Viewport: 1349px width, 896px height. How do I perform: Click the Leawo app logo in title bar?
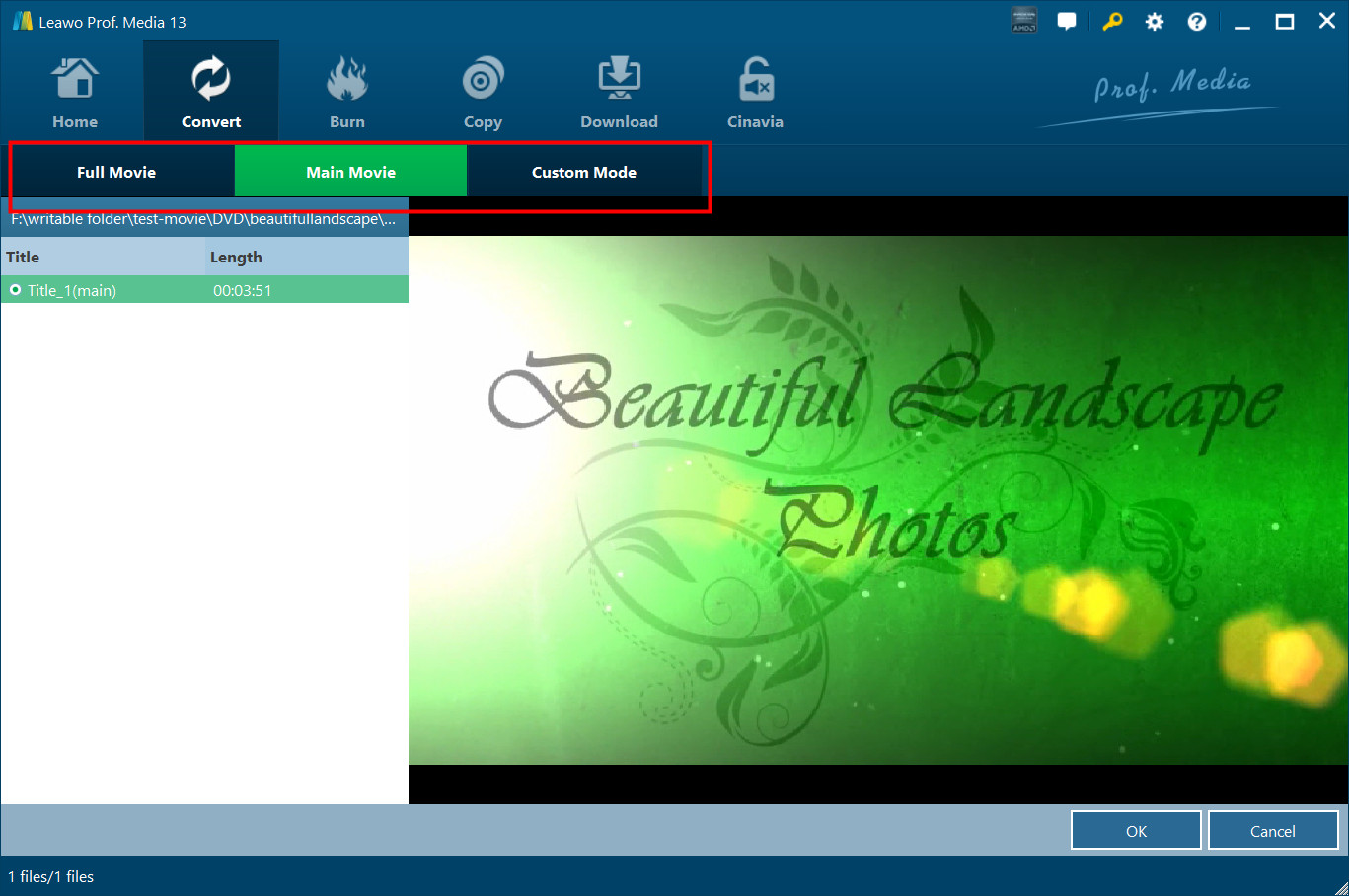[22, 21]
